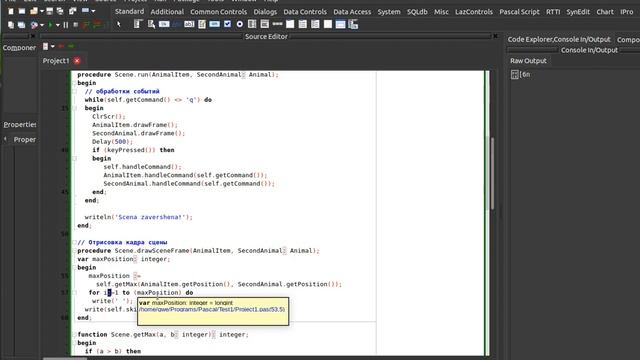Click the Stop debugger button
Image resolution: width=640 pixels, height=360 pixels.
(76, 25)
